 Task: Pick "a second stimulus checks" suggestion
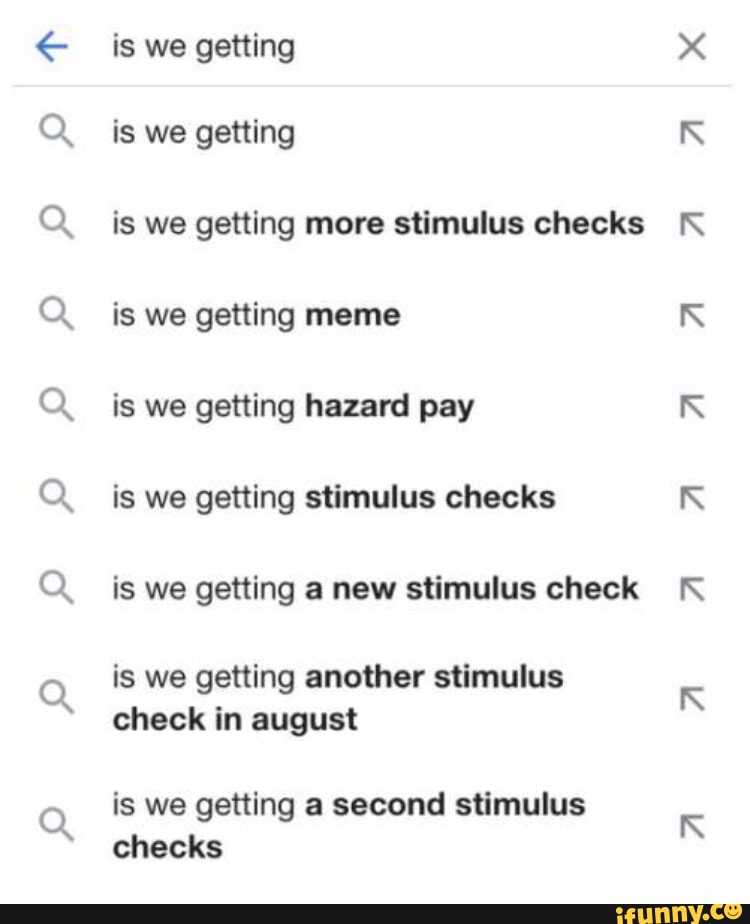pyautogui.click(x=348, y=825)
